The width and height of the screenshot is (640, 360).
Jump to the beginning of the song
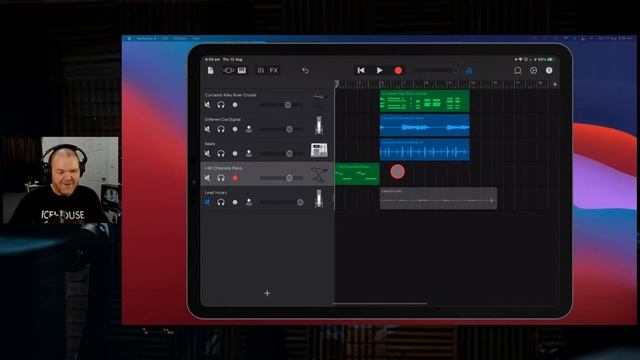point(361,71)
